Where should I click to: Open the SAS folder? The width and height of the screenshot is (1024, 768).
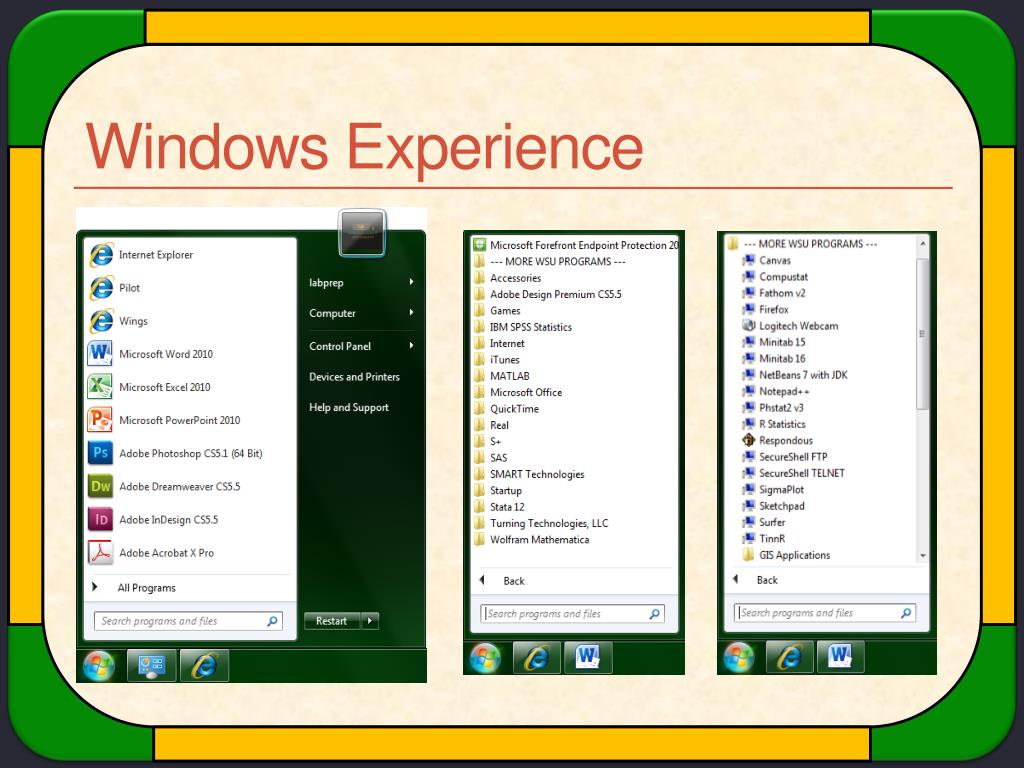[490, 458]
